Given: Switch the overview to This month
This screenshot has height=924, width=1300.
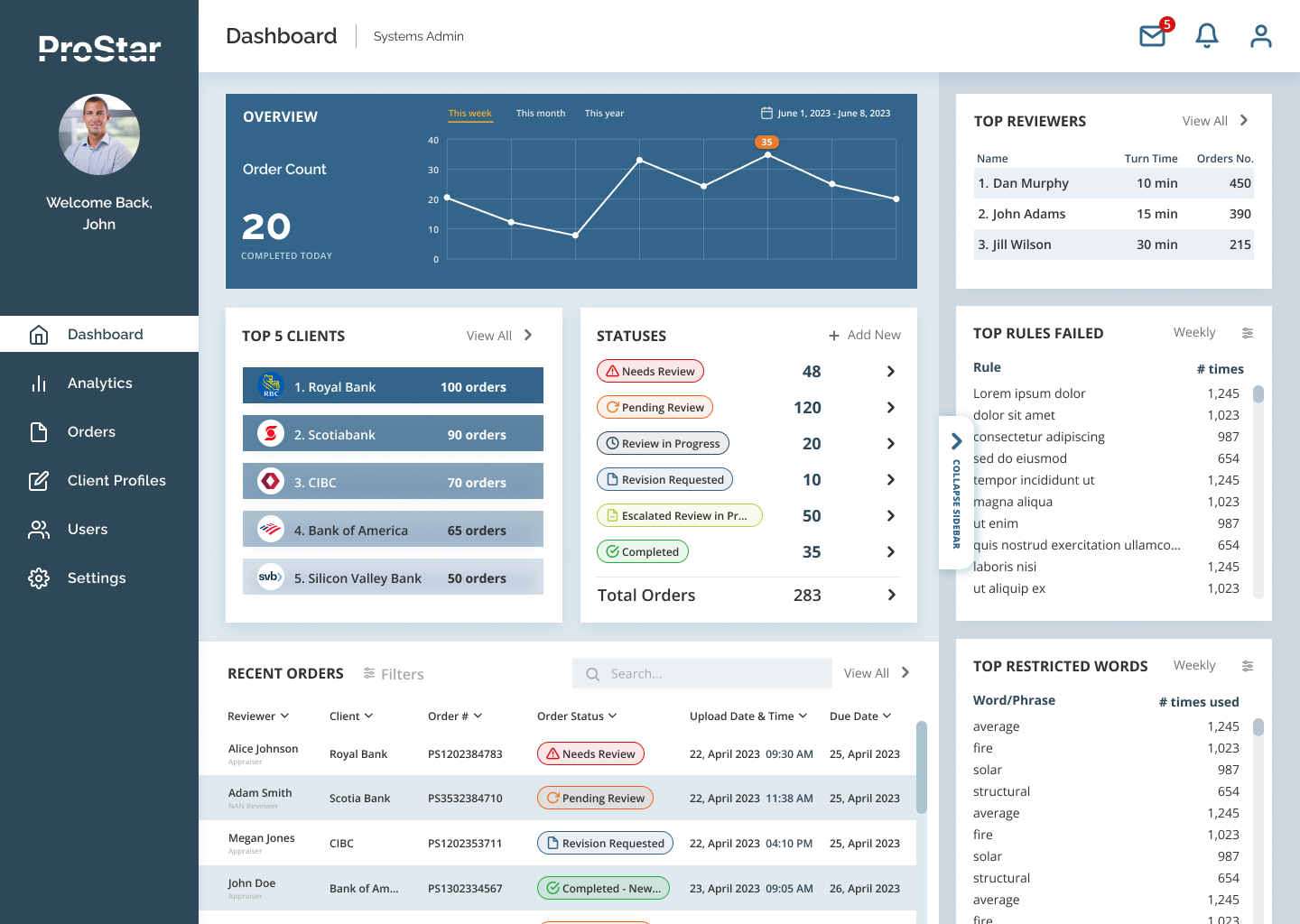Looking at the screenshot, I should 540,114.
